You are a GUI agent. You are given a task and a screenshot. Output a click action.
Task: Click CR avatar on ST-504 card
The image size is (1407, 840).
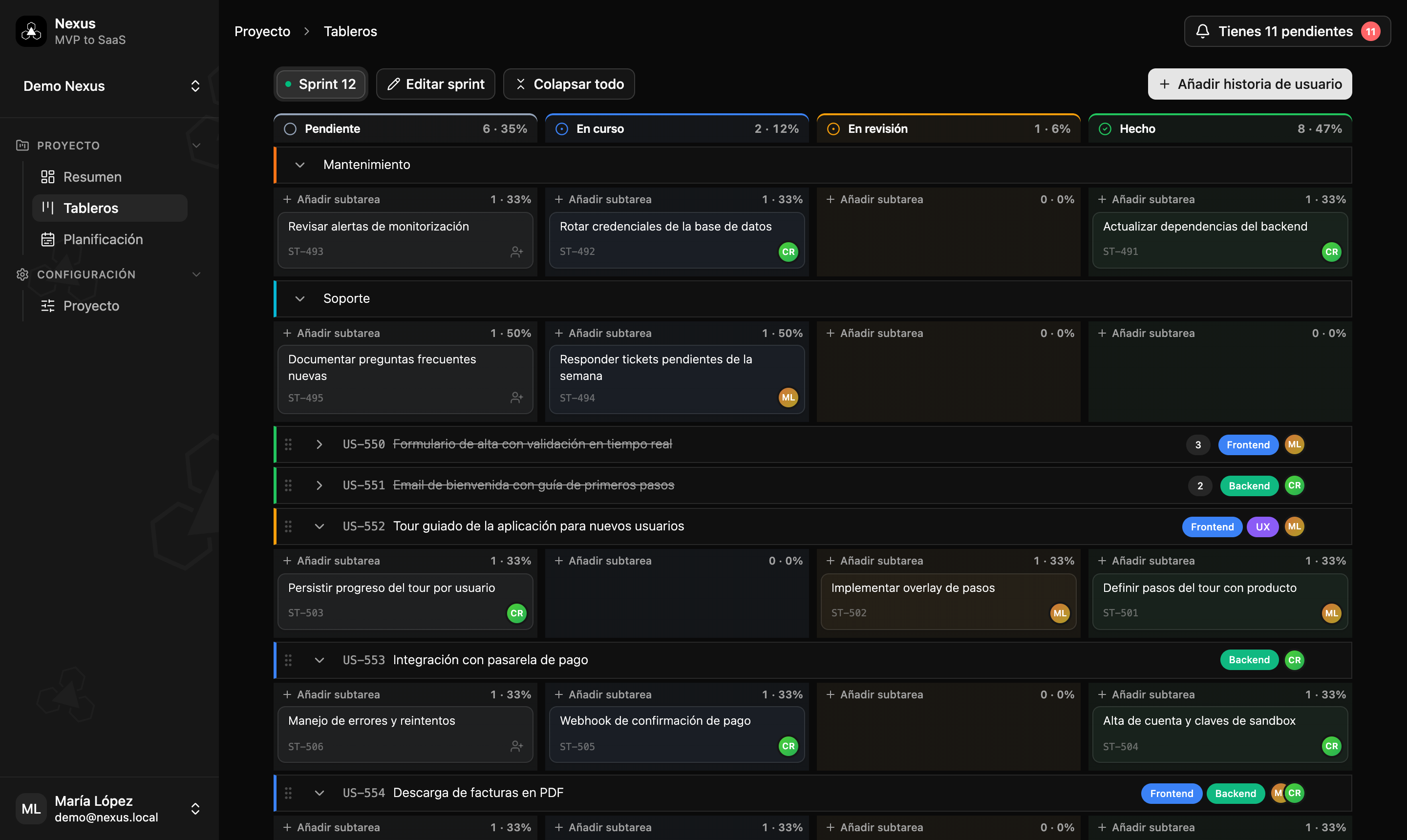(x=1331, y=746)
